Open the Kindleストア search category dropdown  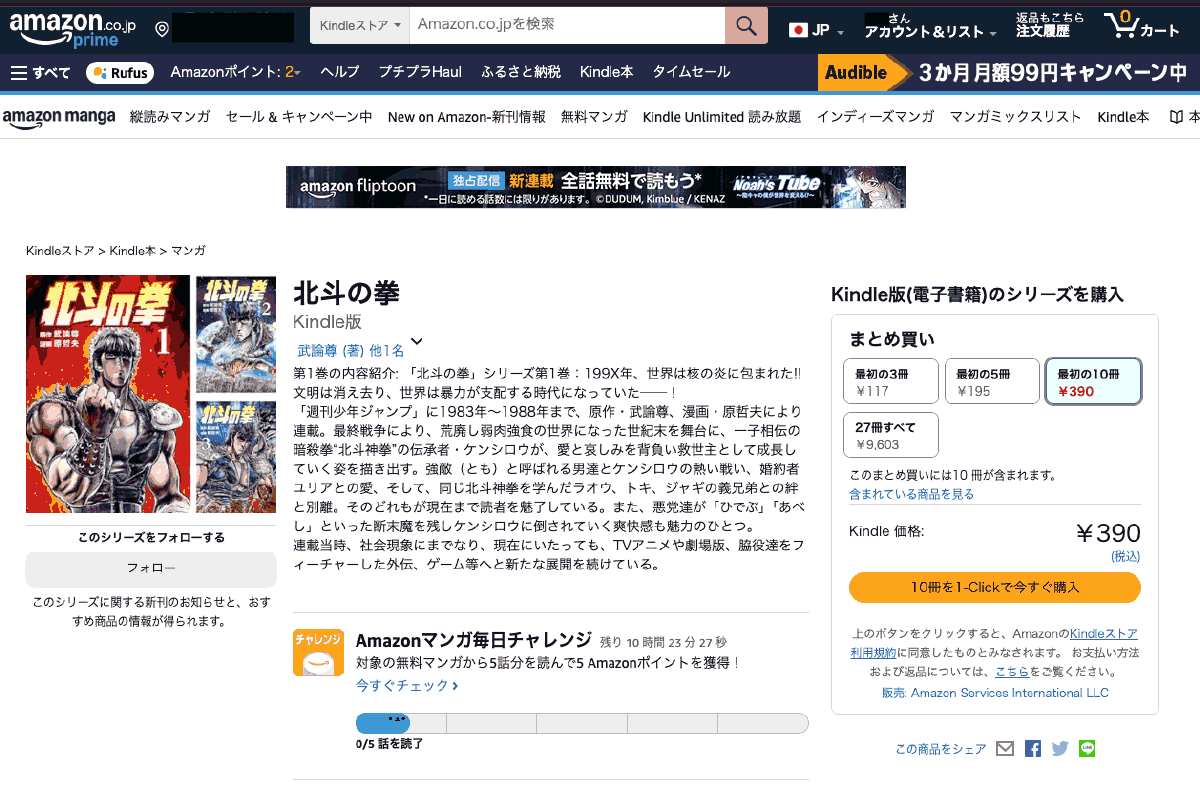tap(359, 26)
